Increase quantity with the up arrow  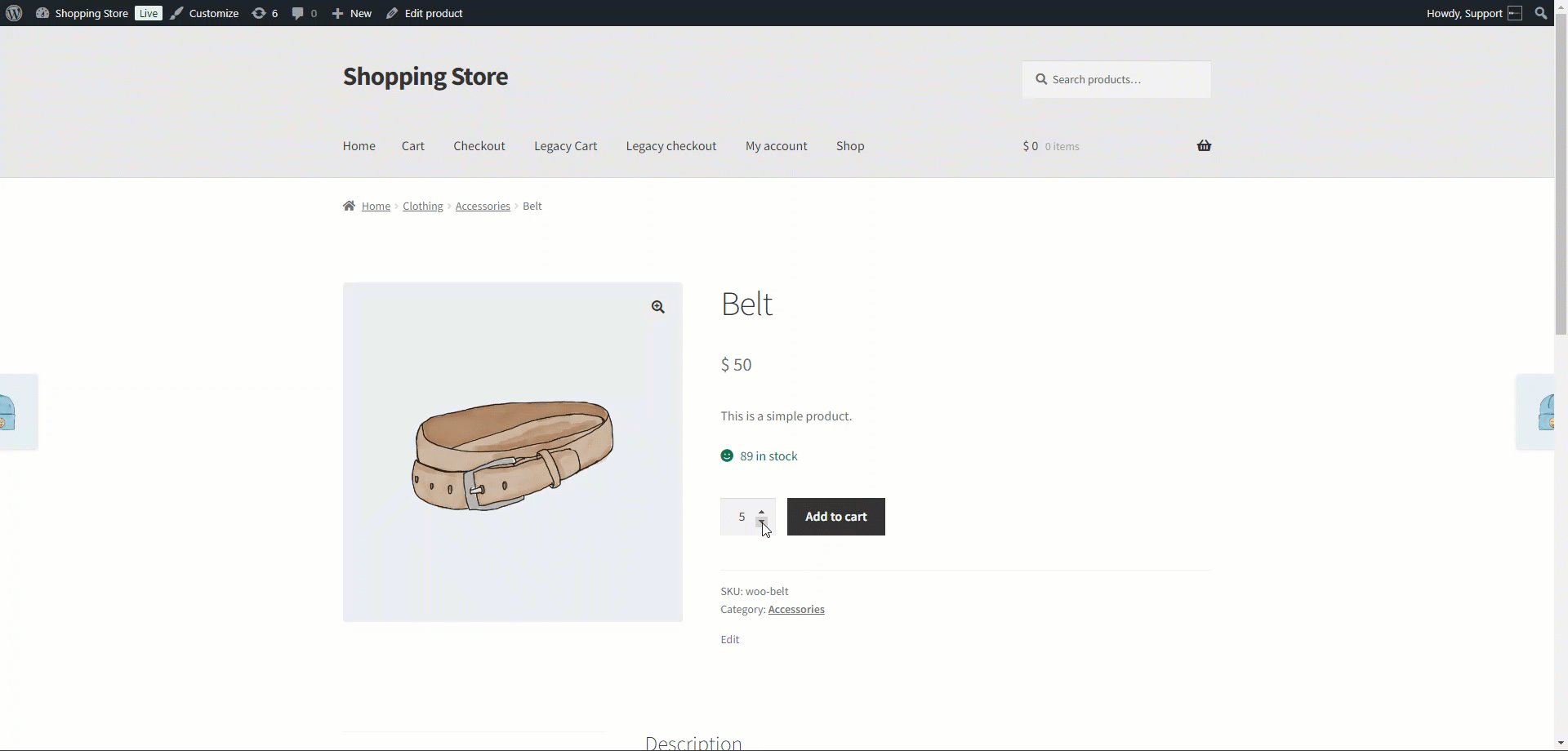point(762,511)
